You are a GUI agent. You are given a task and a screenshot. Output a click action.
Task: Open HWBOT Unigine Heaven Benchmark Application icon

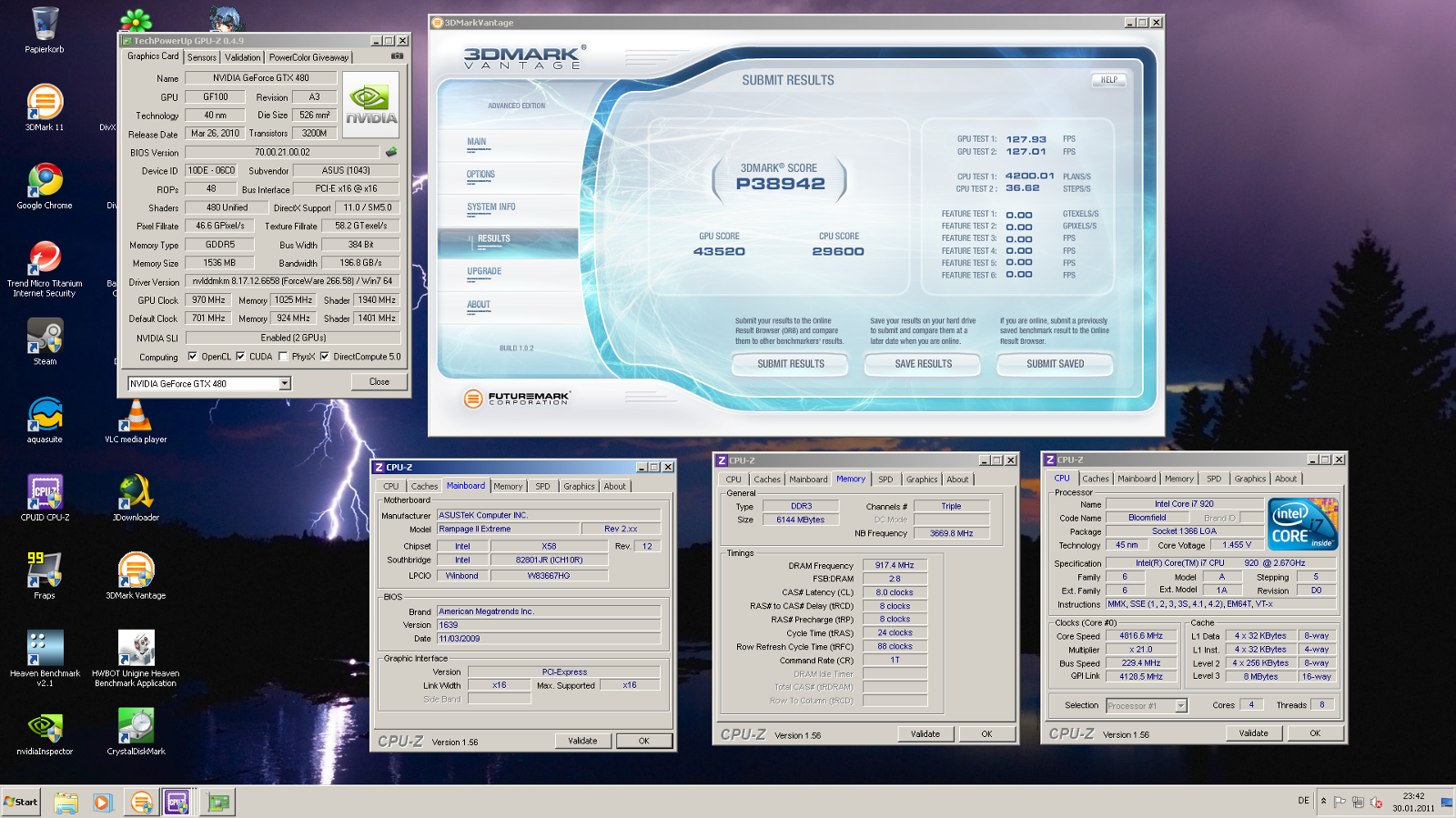coord(136,658)
